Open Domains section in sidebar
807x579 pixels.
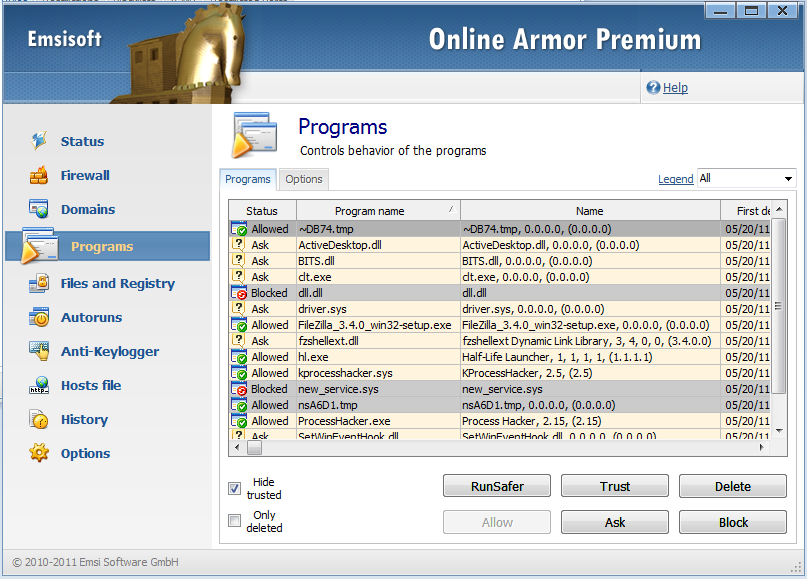(88, 209)
